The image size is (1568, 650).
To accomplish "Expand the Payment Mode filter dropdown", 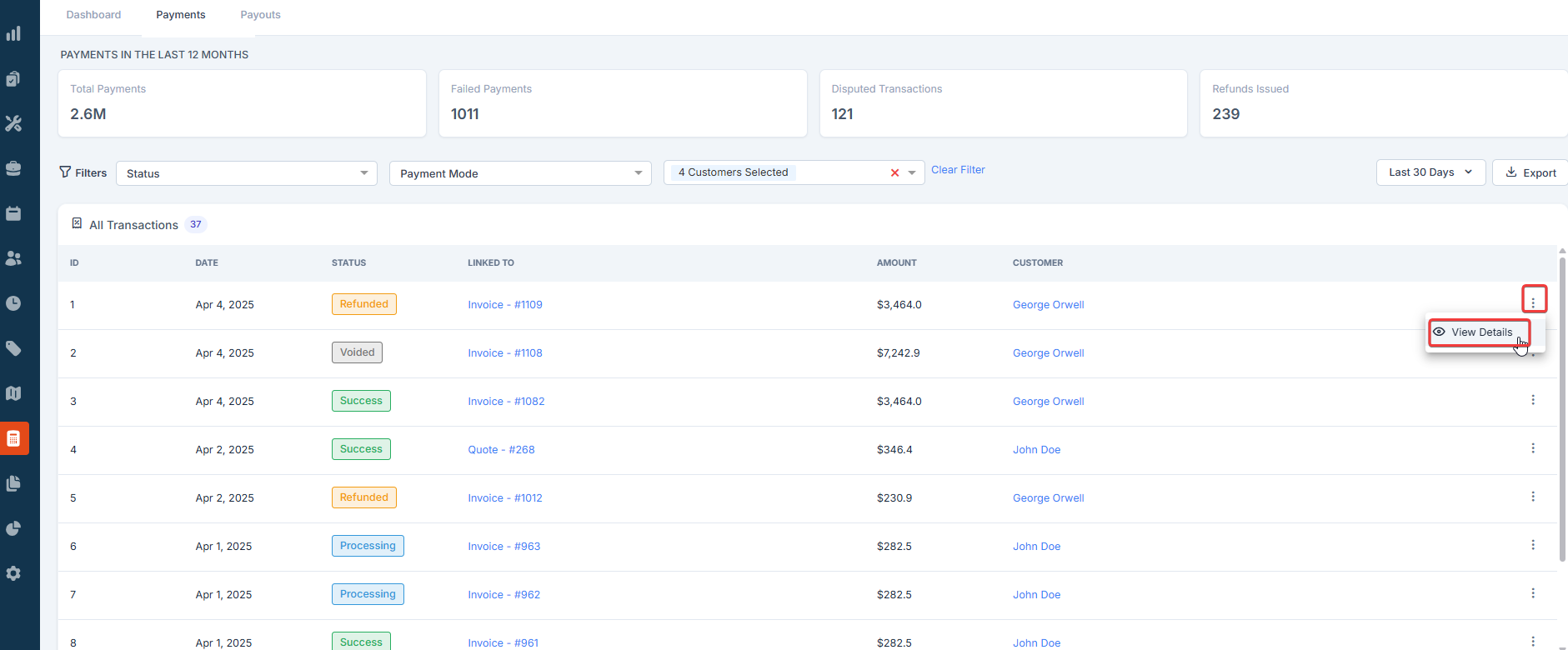I will pos(520,173).
